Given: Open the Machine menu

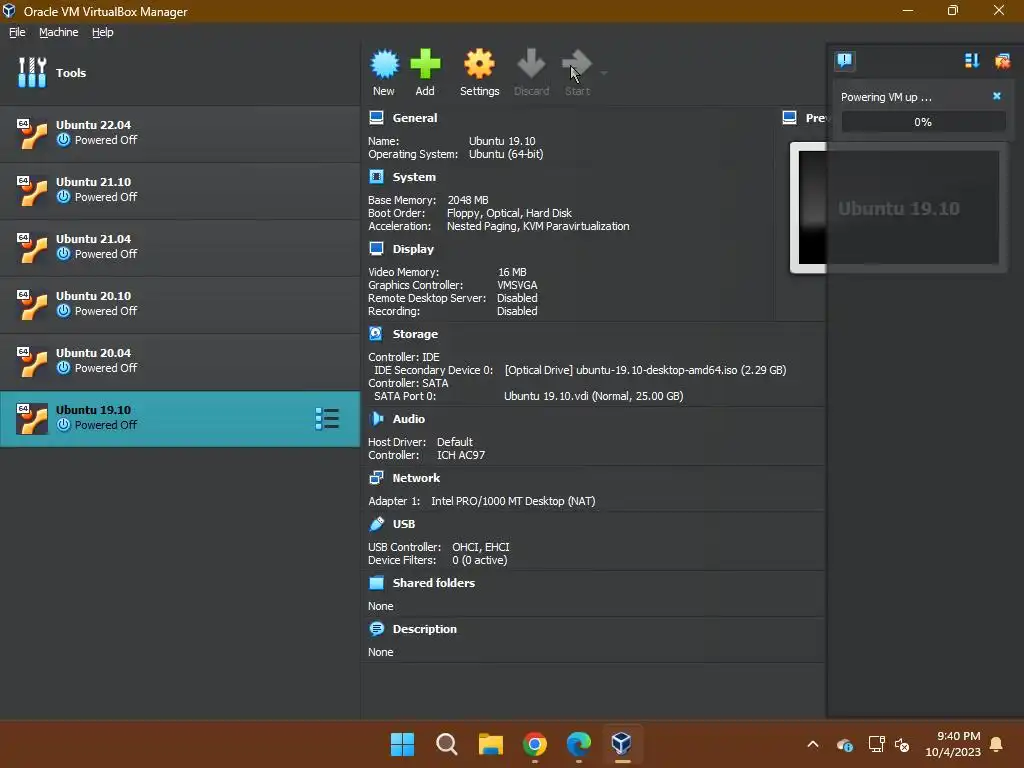Looking at the screenshot, I should tap(59, 32).
